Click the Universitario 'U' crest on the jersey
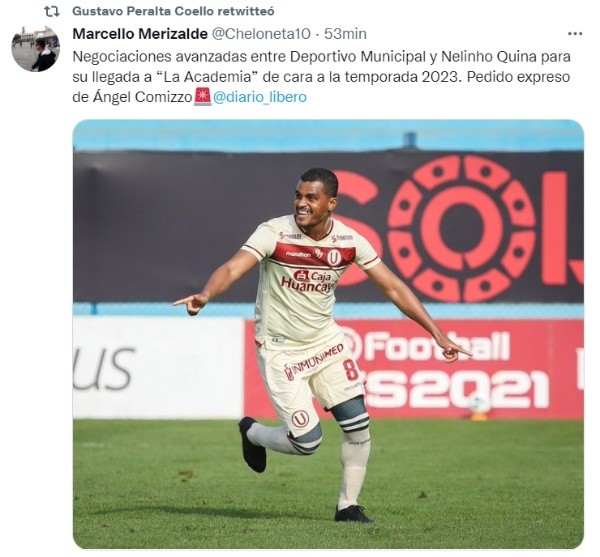 pos(334,257)
